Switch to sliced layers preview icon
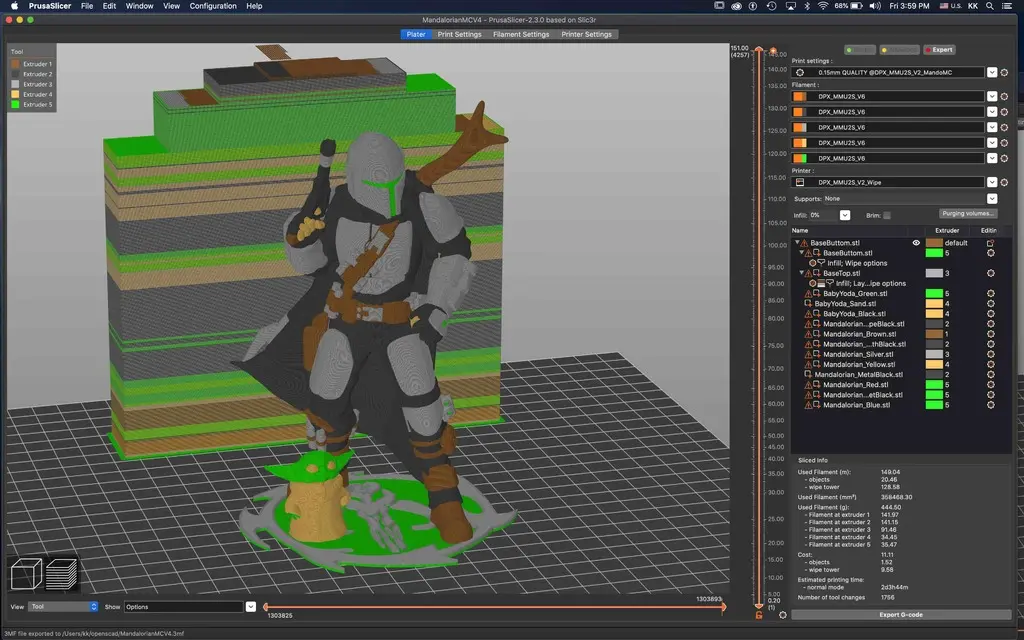The height and width of the screenshot is (640, 1024). click(62, 575)
